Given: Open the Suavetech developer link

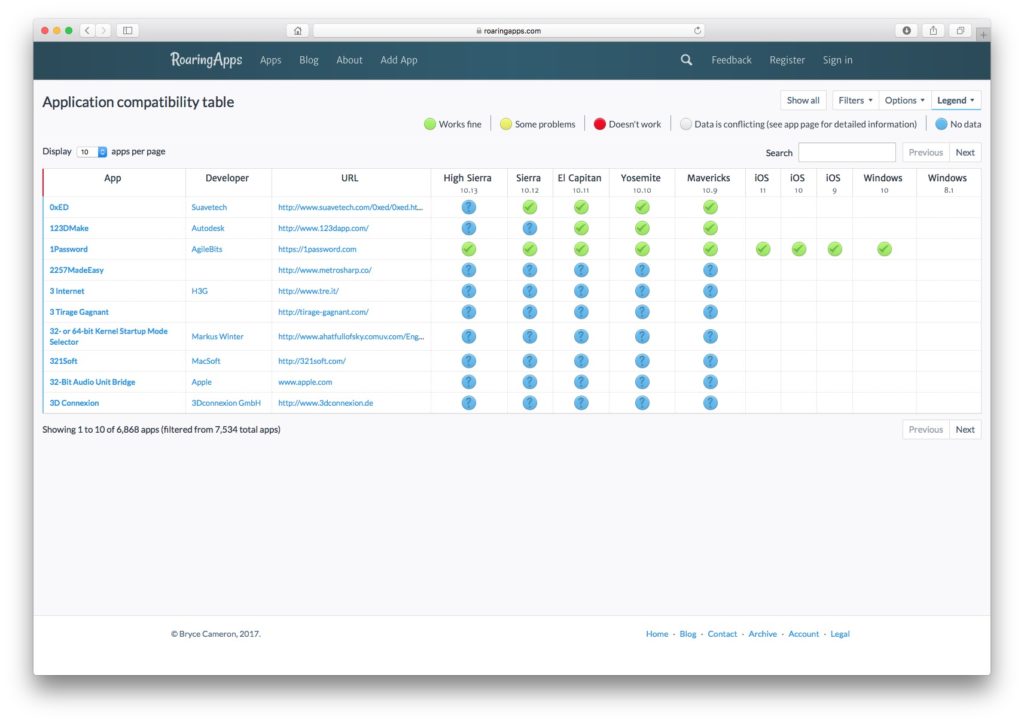Looking at the screenshot, I should click(x=209, y=207).
